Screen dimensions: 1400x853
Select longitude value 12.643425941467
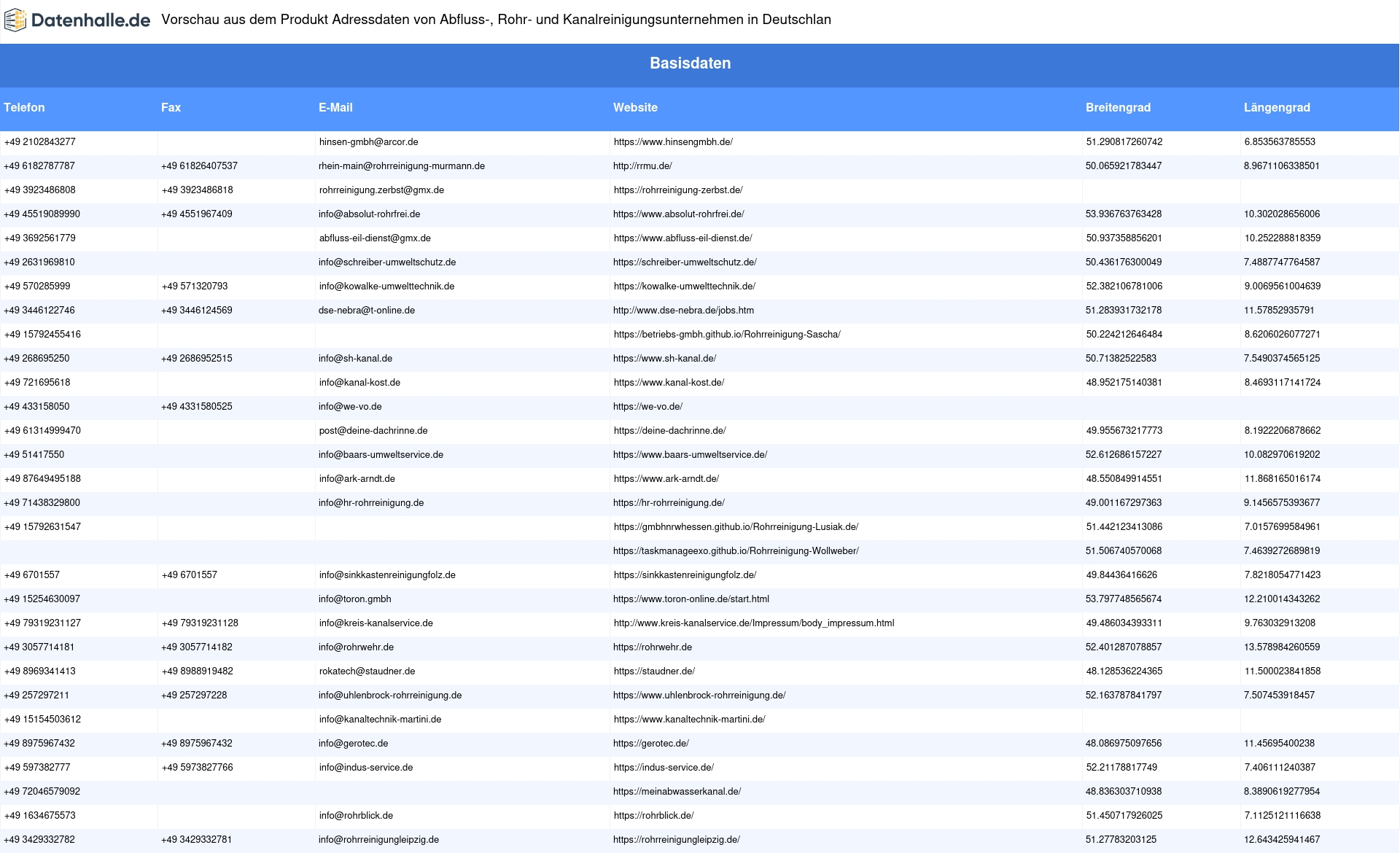[1282, 840]
